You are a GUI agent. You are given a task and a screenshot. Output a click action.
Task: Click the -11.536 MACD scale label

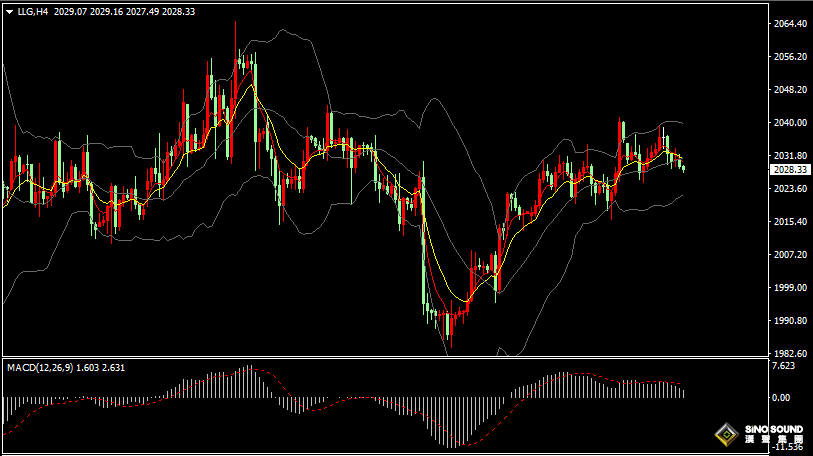coord(788,449)
